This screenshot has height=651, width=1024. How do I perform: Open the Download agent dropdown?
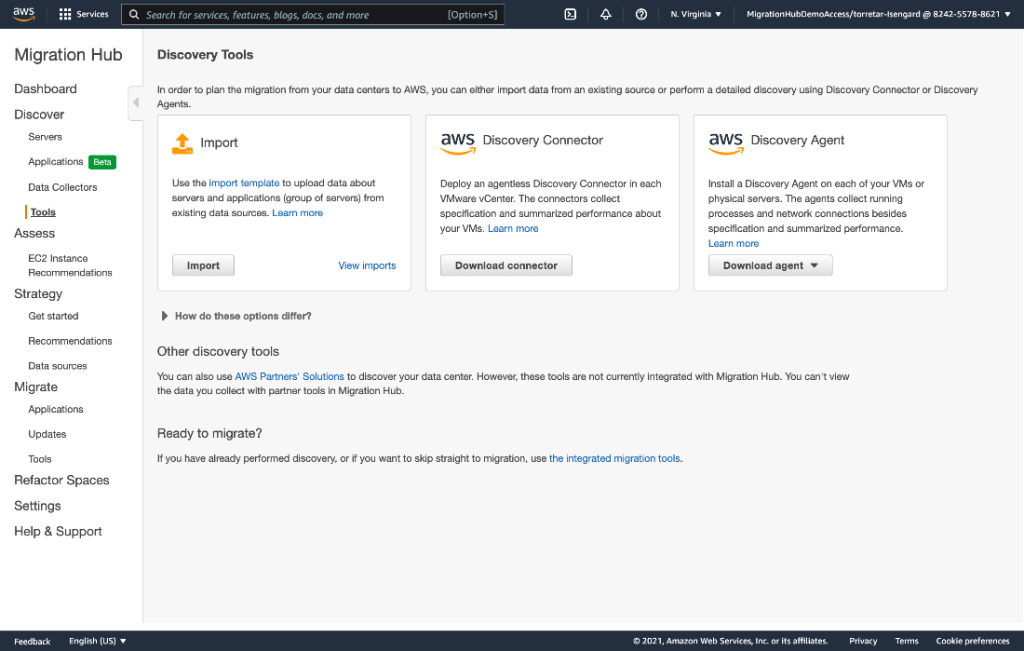[770, 265]
